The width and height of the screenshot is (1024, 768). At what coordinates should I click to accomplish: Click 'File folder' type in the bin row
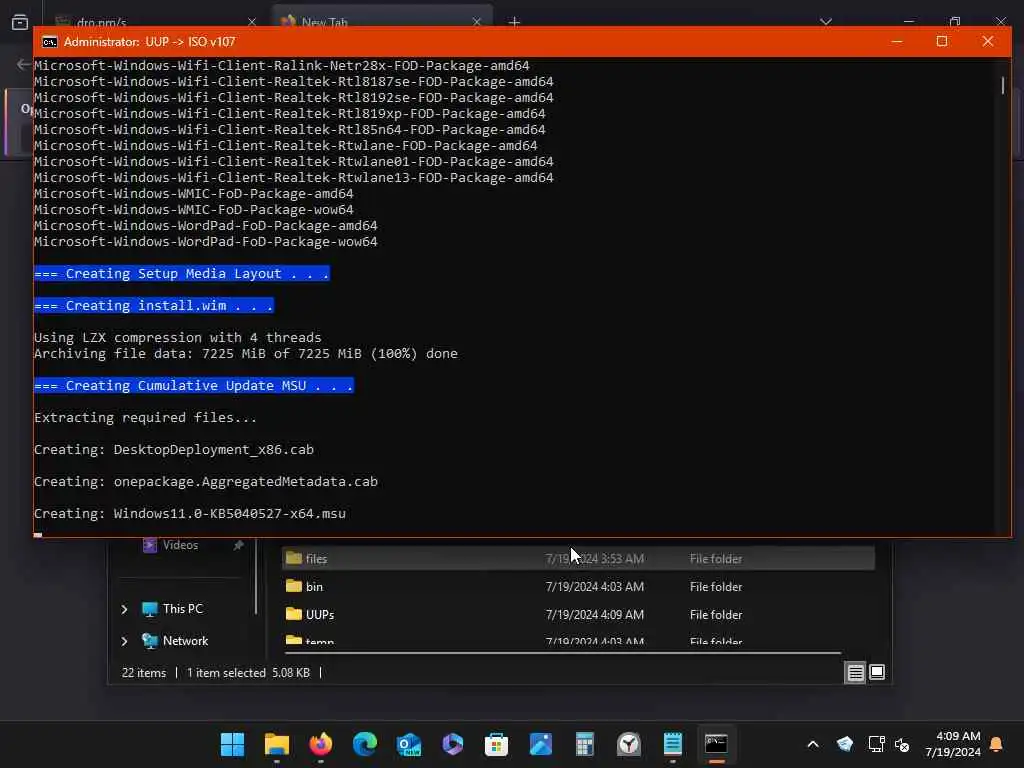point(716,586)
